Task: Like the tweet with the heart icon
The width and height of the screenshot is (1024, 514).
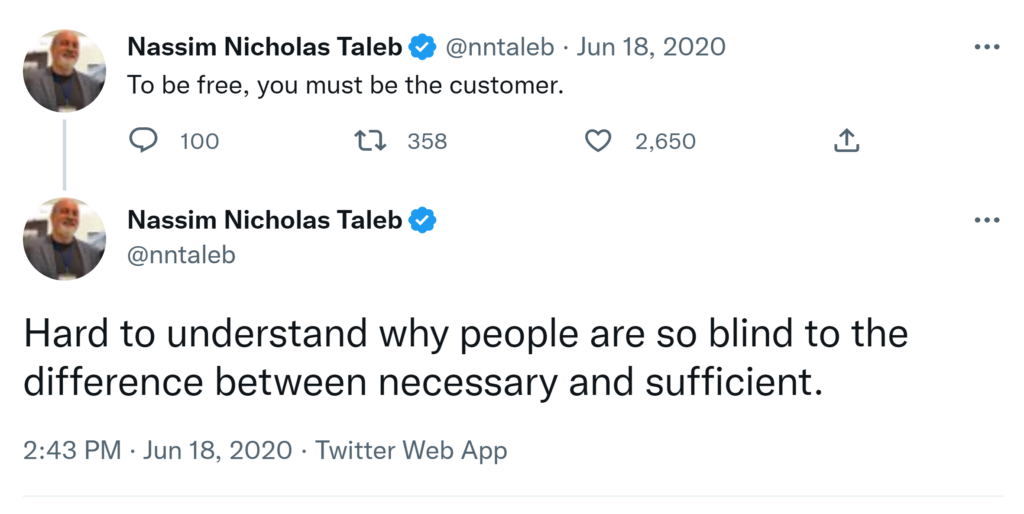Action: pyautogui.click(x=598, y=141)
